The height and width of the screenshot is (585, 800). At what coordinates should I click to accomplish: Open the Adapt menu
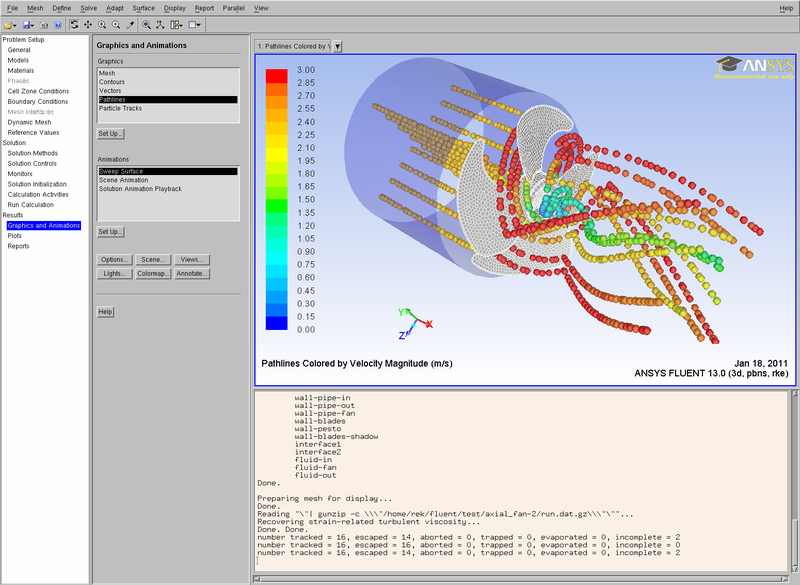click(113, 8)
